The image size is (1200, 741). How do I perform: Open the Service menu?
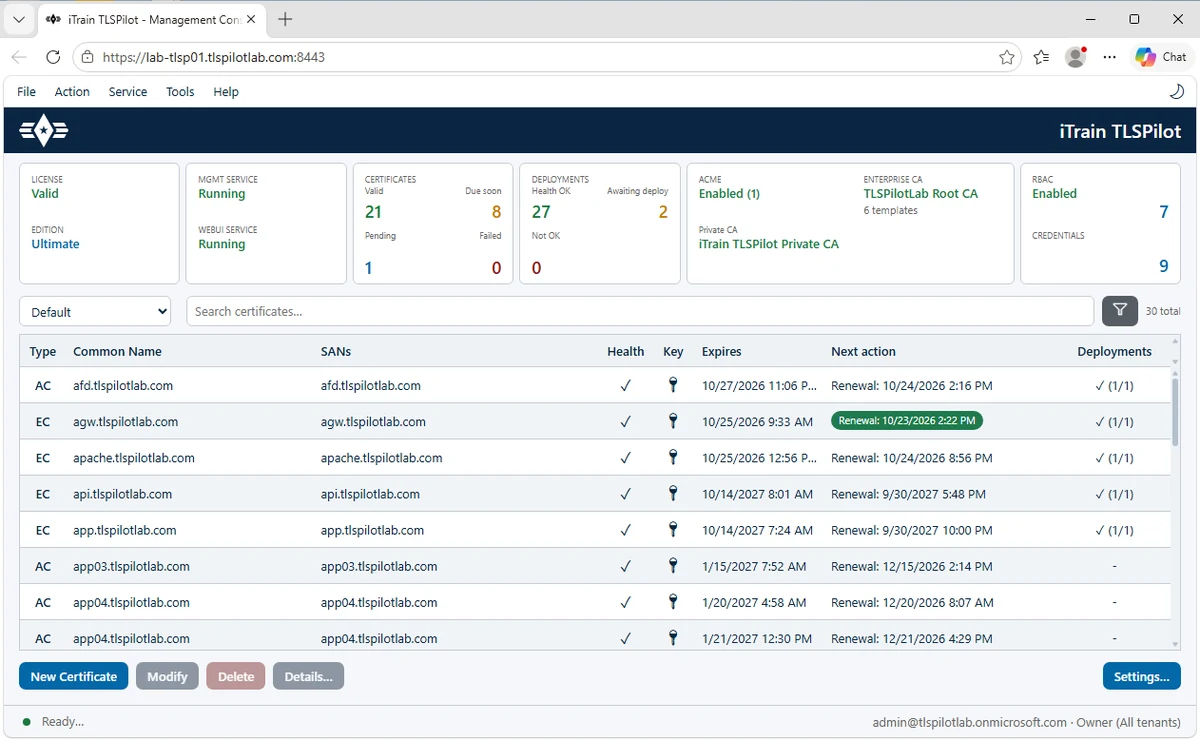point(128,91)
